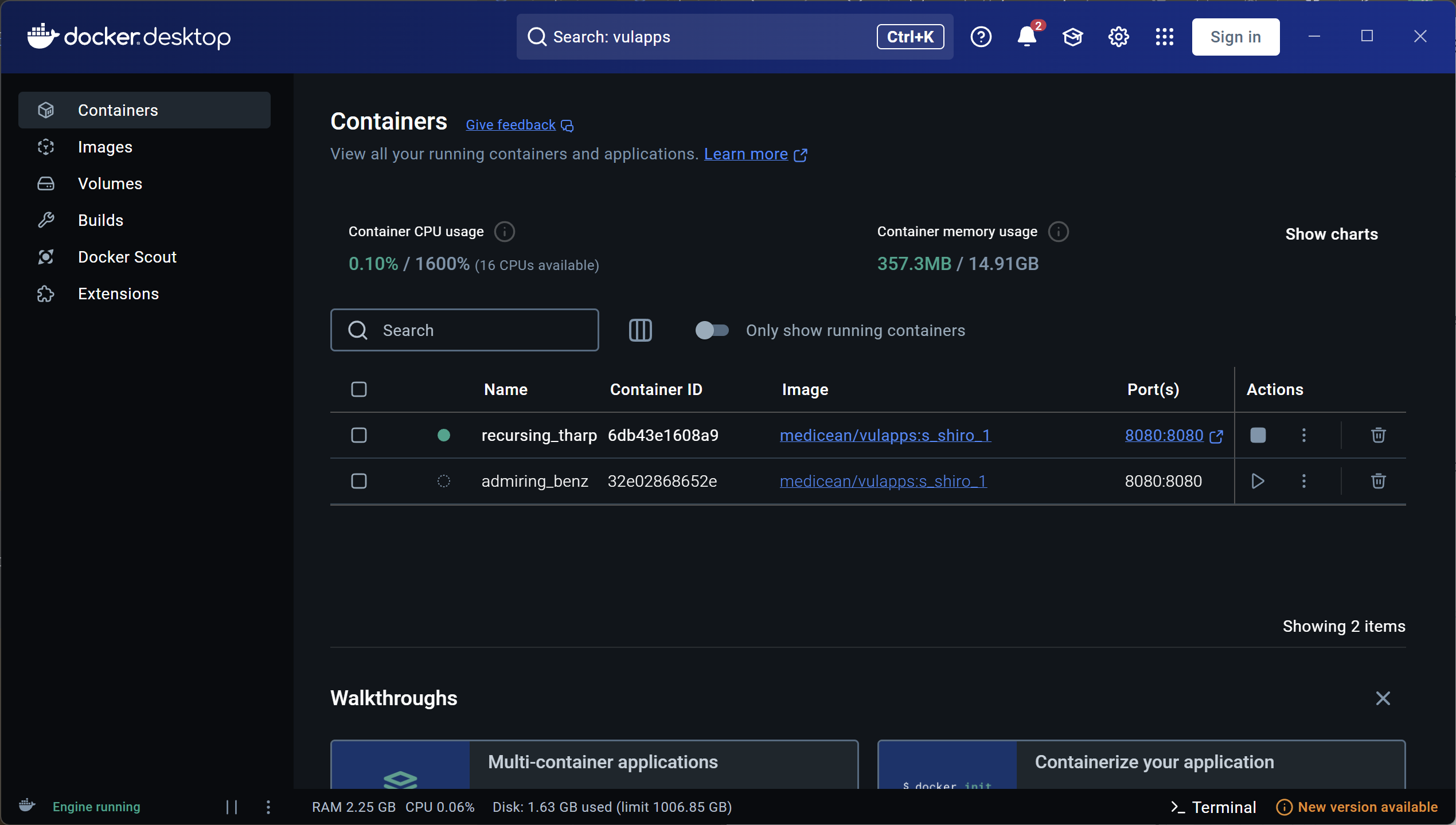
Task: Open more actions for admiring_benz
Action: [x=1303, y=481]
